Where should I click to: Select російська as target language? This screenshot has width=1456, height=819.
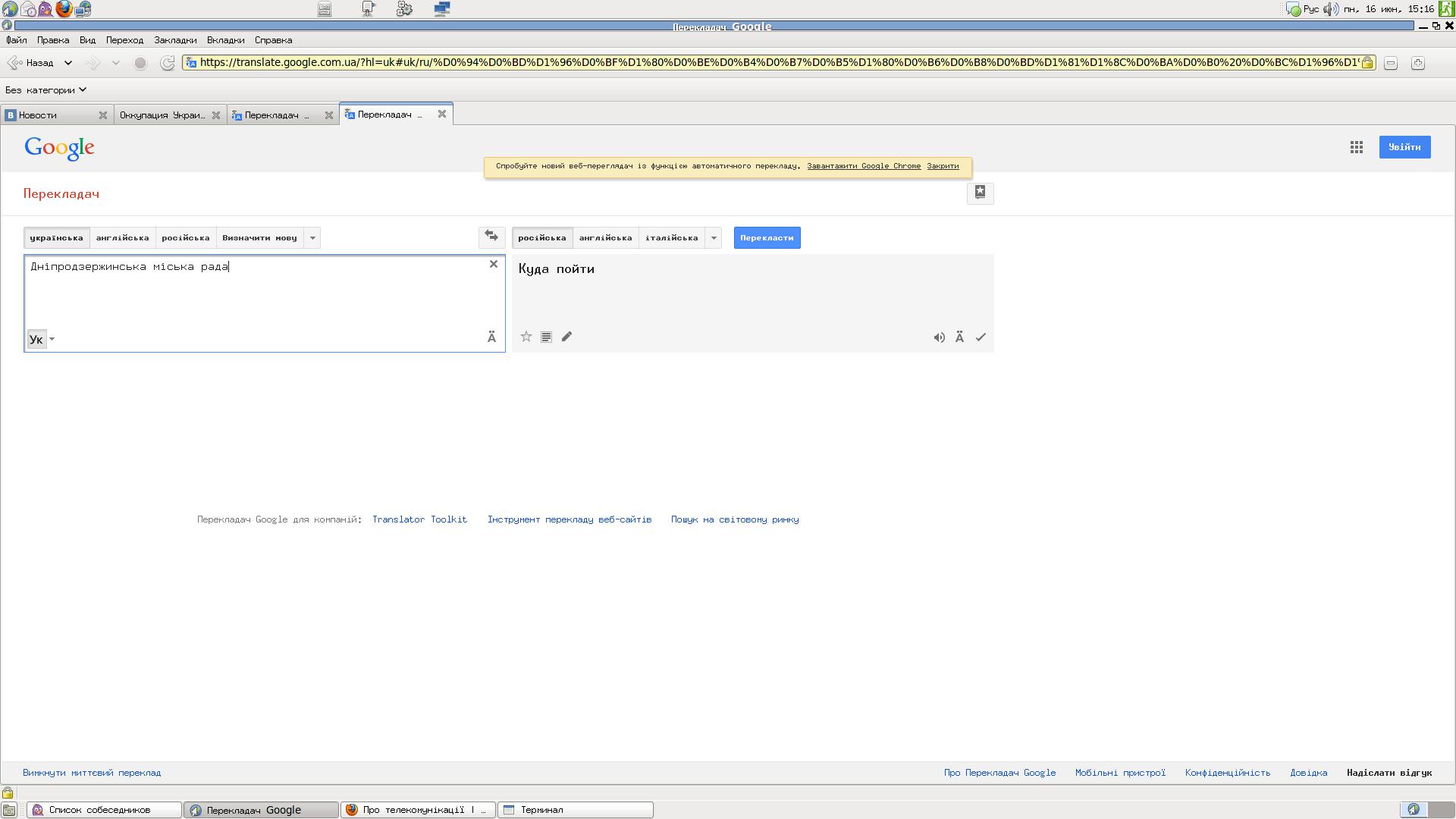(541, 237)
